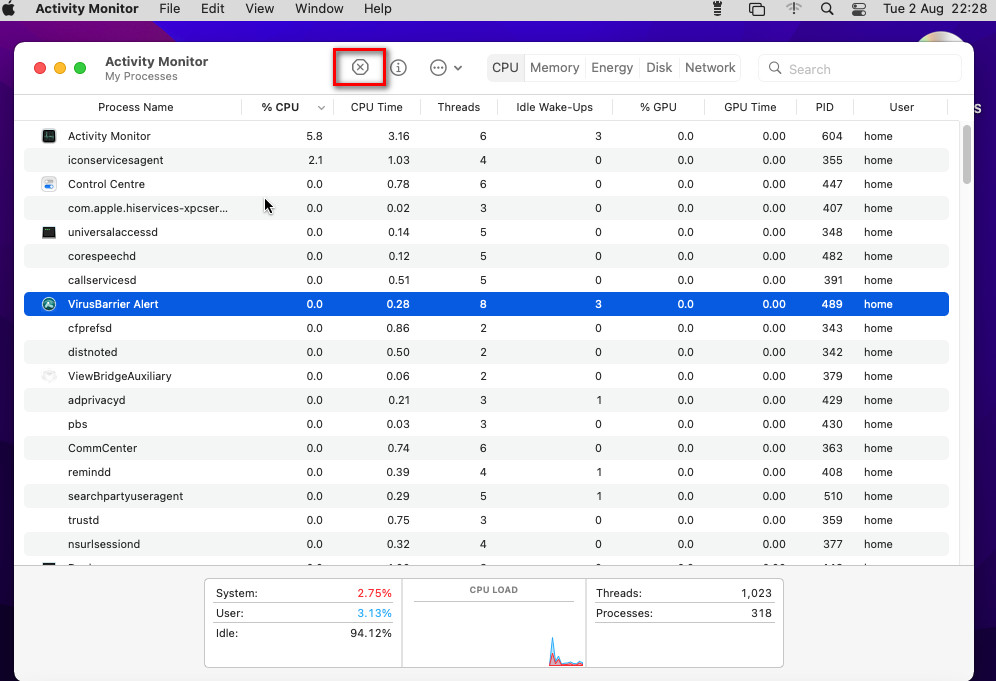
Task: Click the Processes 318 readout
Action: [684, 613]
